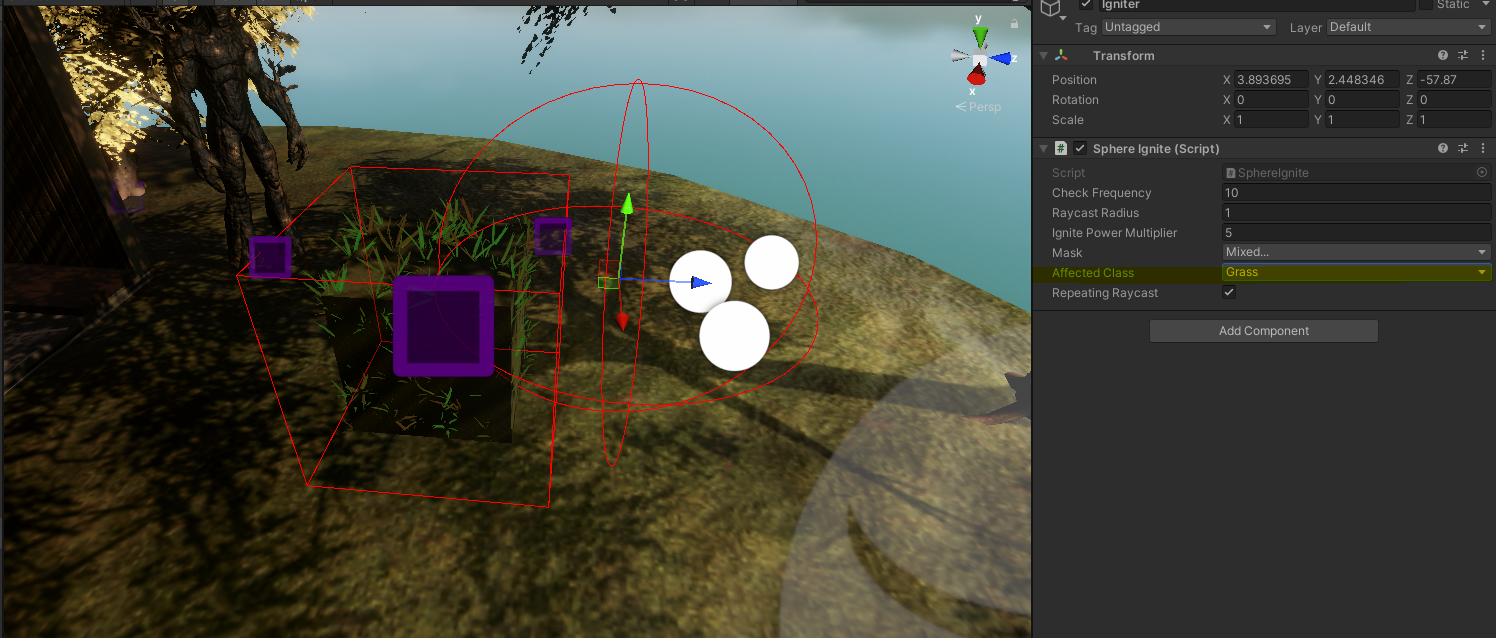Click the Sphere Ignite C# script icon
Image resolution: width=1496 pixels, height=638 pixels.
[x=1061, y=149]
